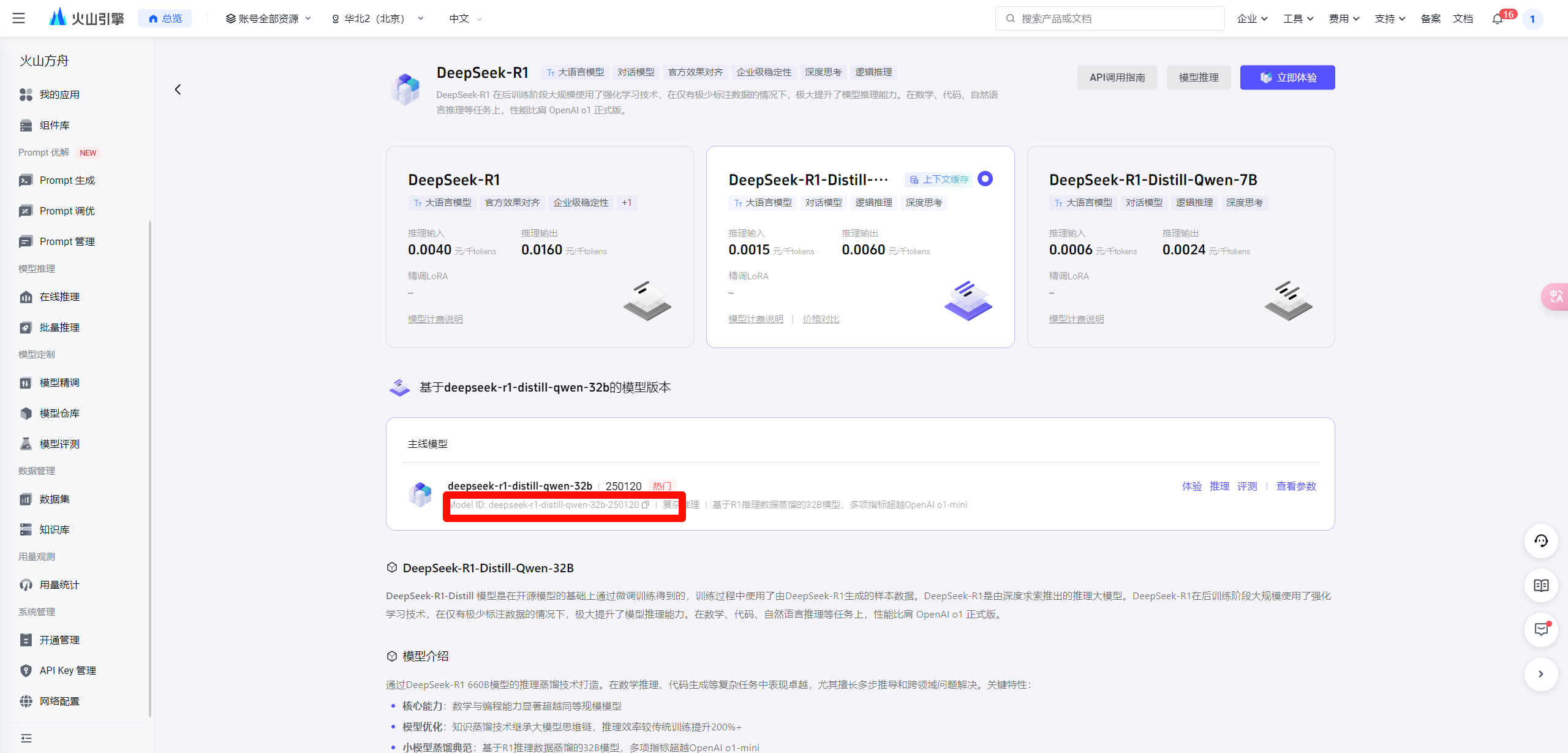Click the right-arrow floating expand button

(x=1541, y=674)
